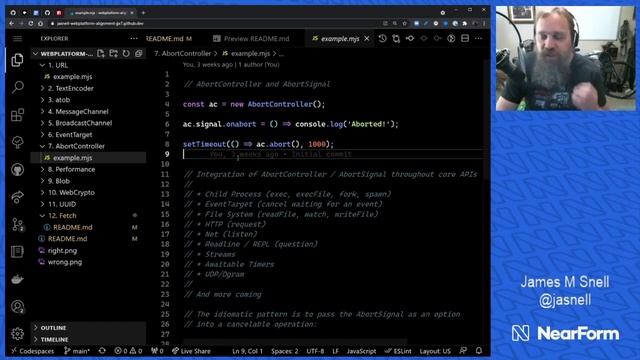Click Live Share in status bar
Image resolution: width=640 pixels, height=360 pixels.
pyautogui.click(x=191, y=351)
